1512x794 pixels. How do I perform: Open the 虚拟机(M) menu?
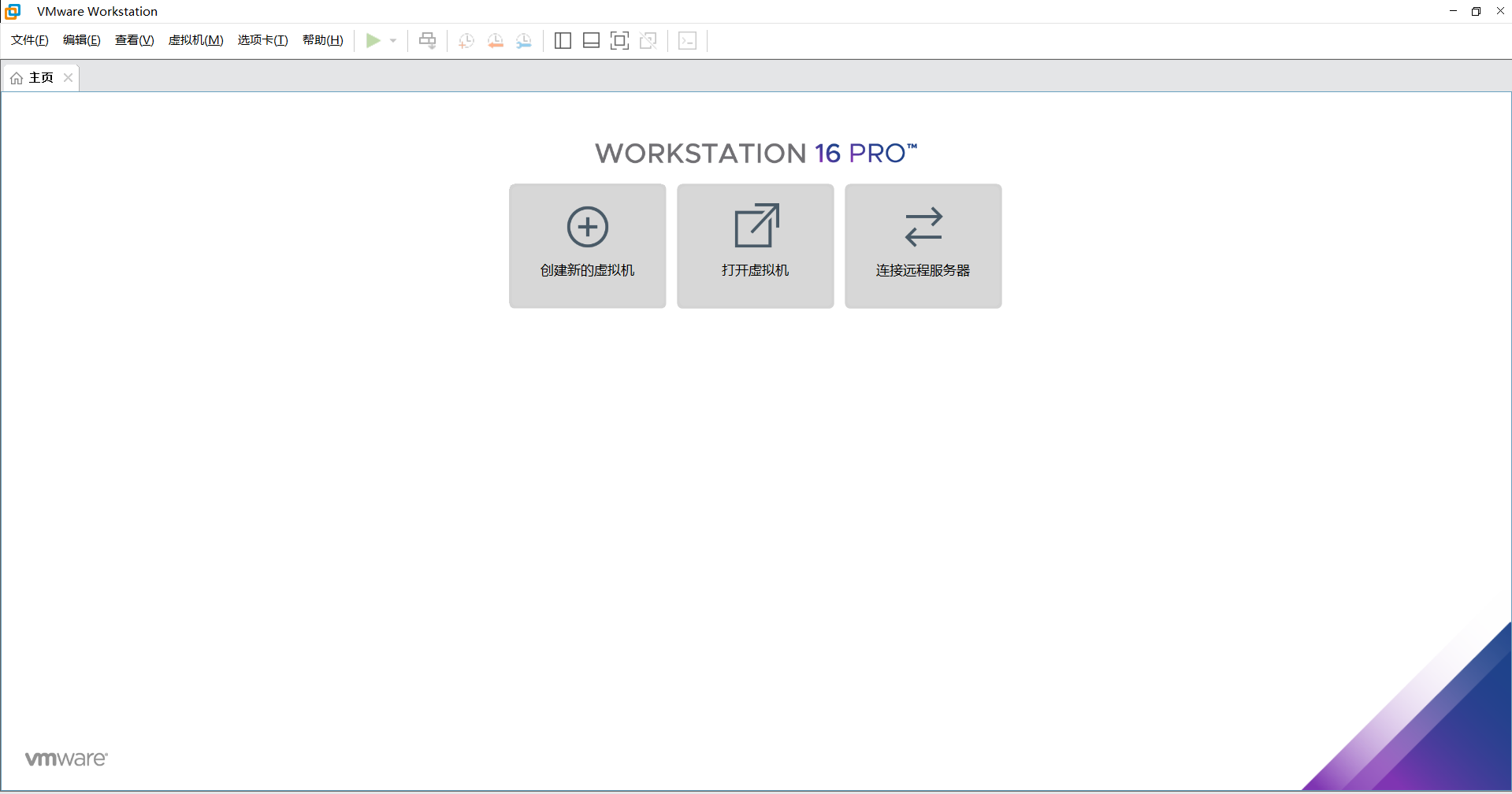196,40
